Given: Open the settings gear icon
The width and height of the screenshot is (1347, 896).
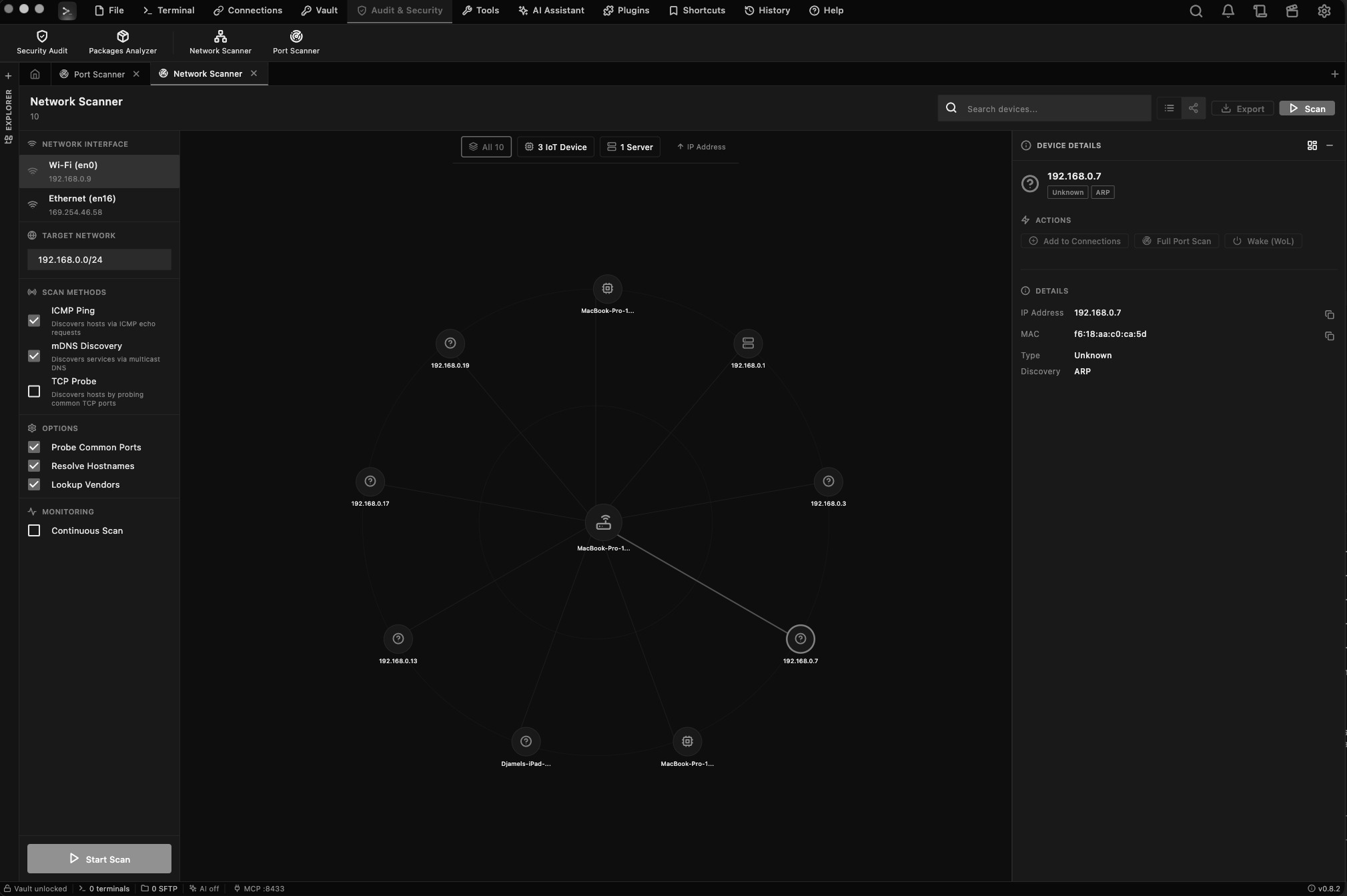Looking at the screenshot, I should tap(1324, 11).
